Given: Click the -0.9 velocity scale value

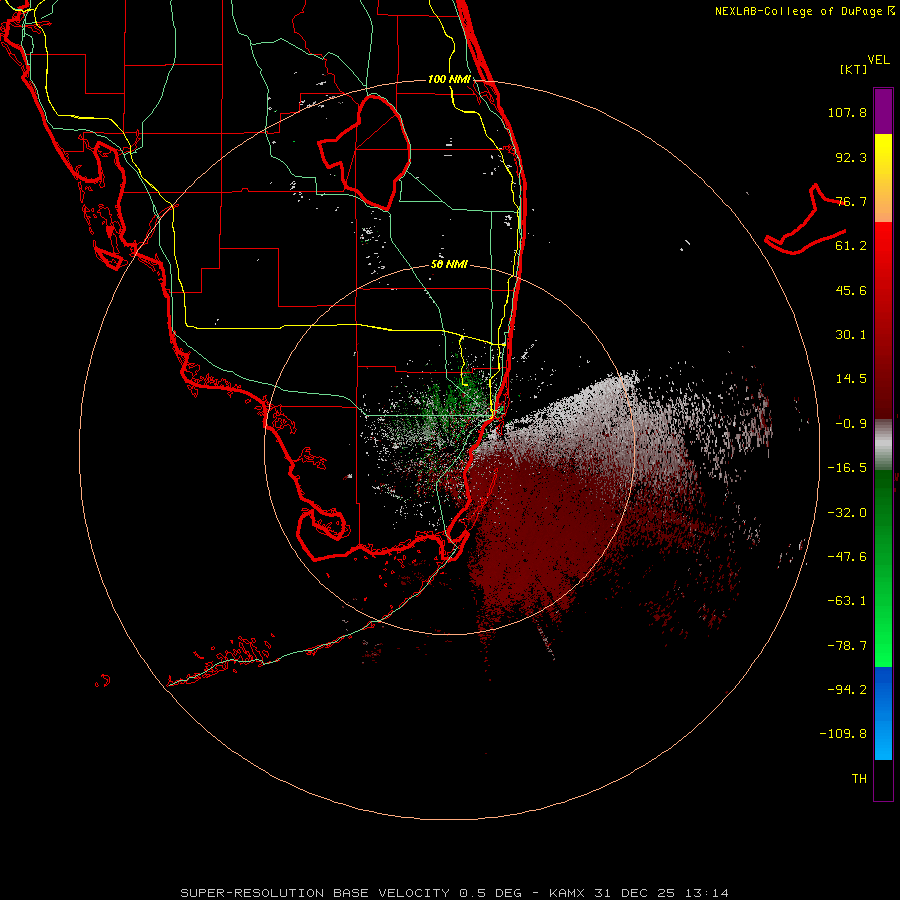Looking at the screenshot, I should pyautogui.click(x=851, y=424).
